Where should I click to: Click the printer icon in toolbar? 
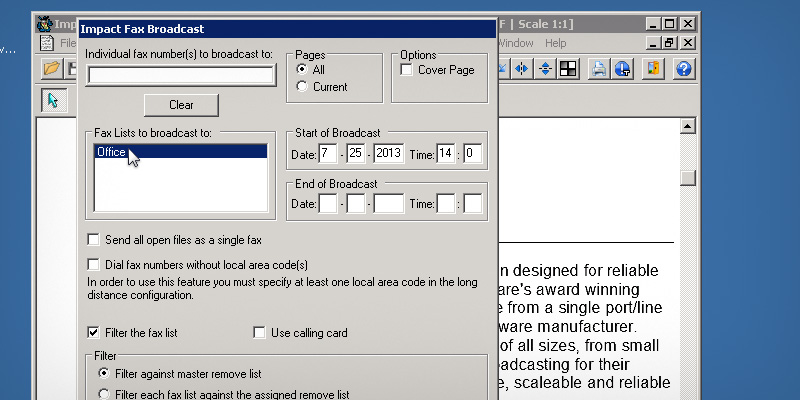click(x=599, y=69)
